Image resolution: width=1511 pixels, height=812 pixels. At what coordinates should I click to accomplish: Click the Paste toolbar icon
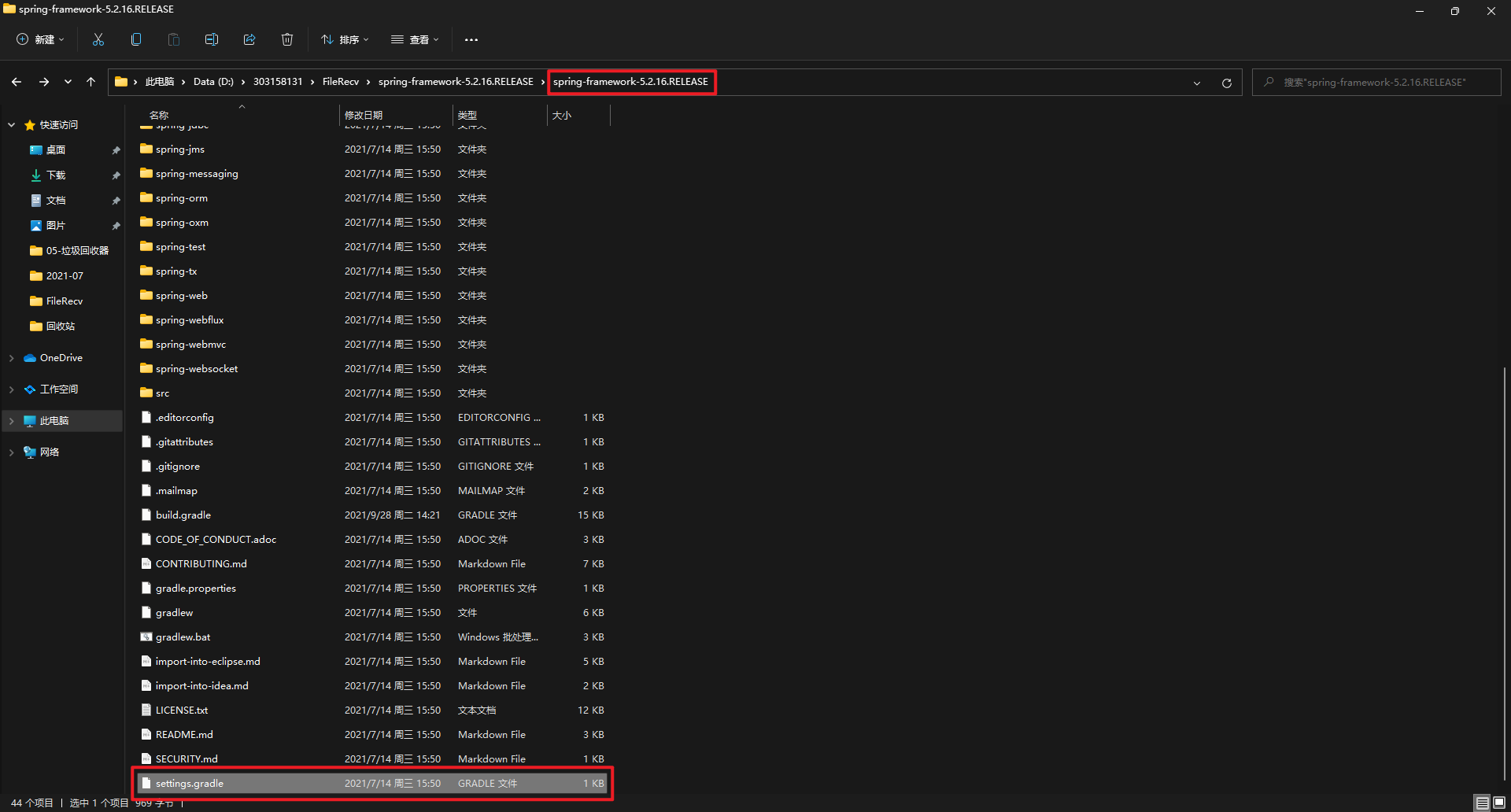point(174,39)
